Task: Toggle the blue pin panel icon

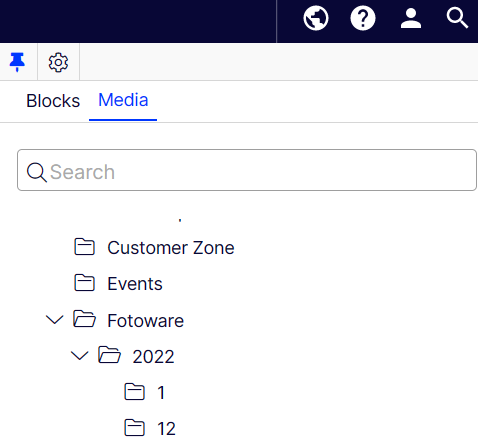Action: [17, 62]
